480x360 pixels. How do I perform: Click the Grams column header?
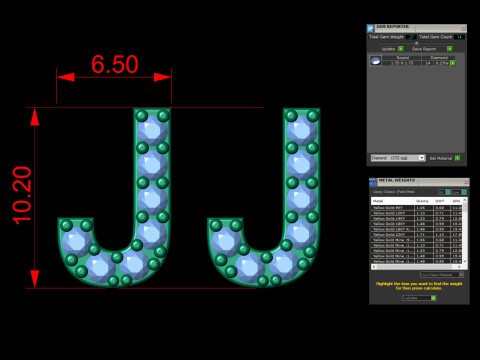coord(424,201)
